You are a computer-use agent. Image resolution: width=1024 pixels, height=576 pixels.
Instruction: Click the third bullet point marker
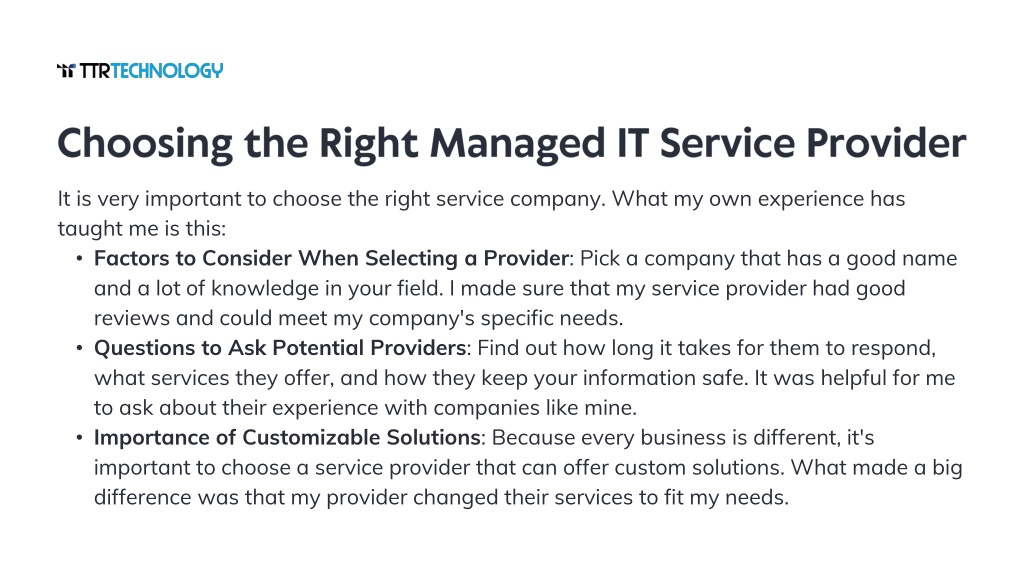coord(79,438)
